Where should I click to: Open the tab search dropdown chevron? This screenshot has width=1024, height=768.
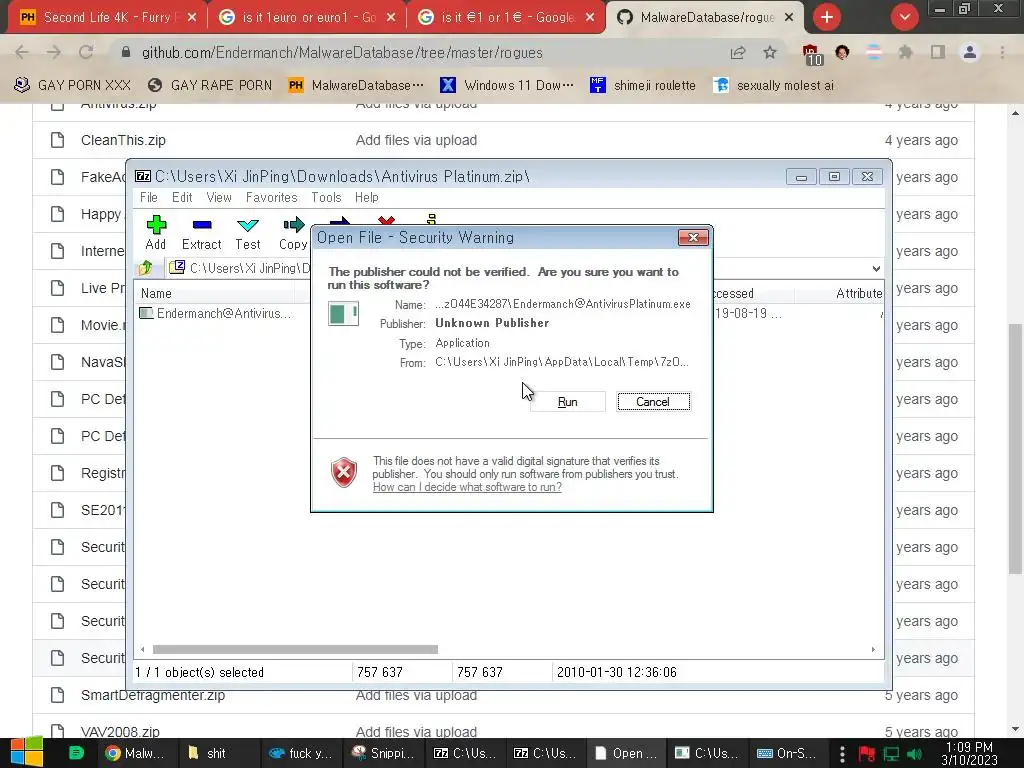click(x=904, y=18)
